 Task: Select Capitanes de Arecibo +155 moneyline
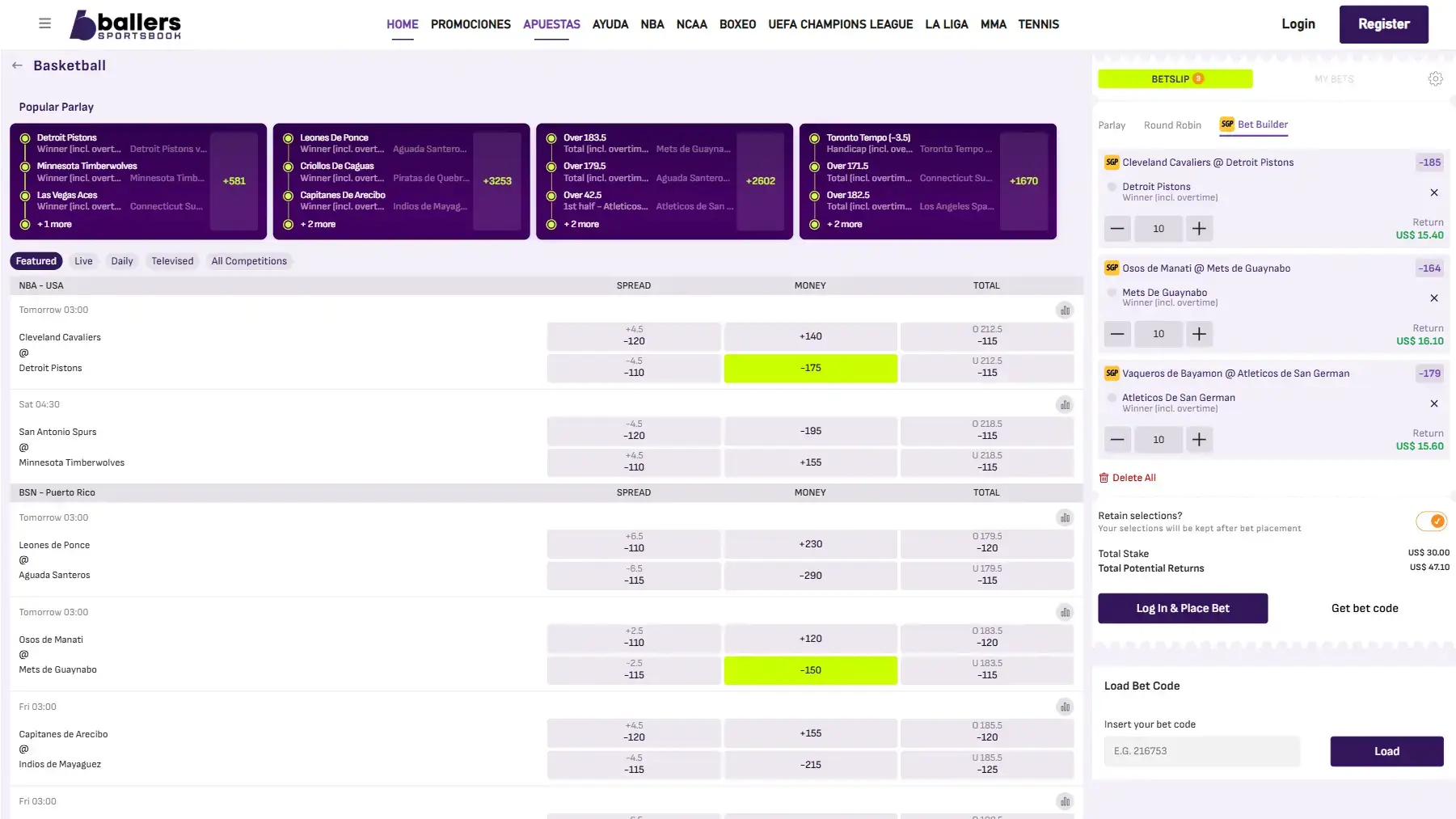[x=810, y=733]
